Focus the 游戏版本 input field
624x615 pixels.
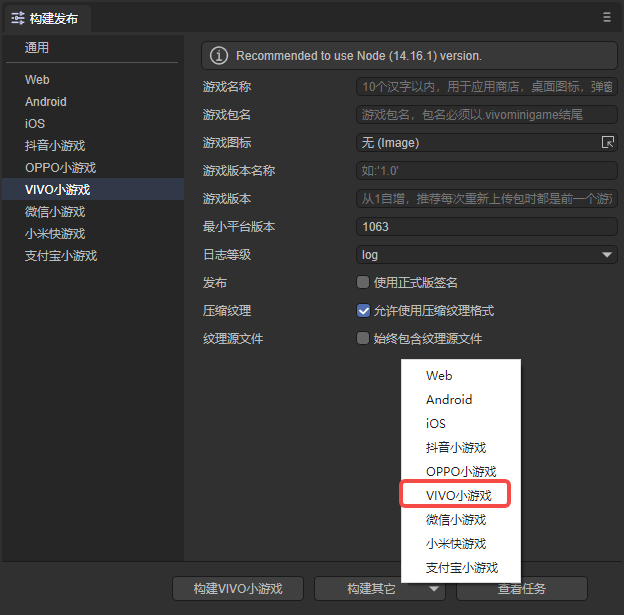tap(486, 198)
